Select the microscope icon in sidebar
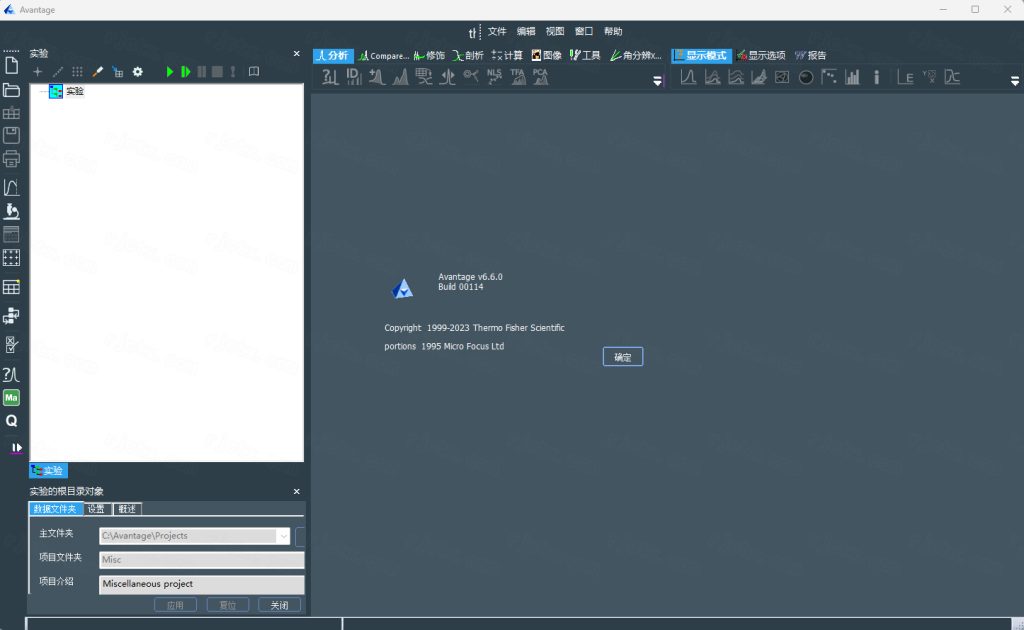 pos(11,211)
